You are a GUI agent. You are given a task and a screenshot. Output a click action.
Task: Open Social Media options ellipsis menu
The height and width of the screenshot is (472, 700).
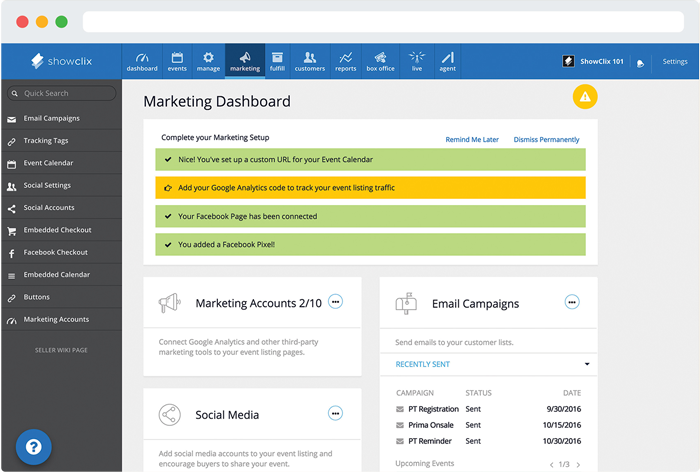point(336,413)
